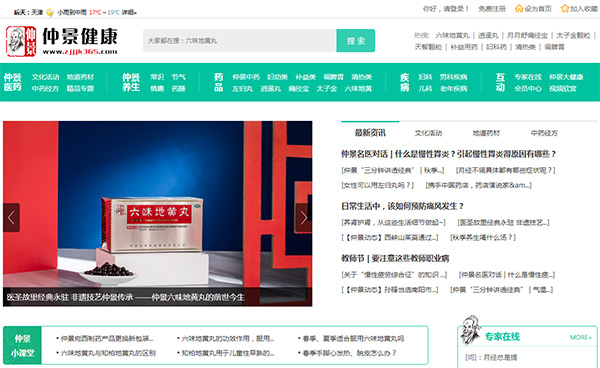
Task: Focus the search box showing 六味地黄丸
Action: click(x=240, y=41)
